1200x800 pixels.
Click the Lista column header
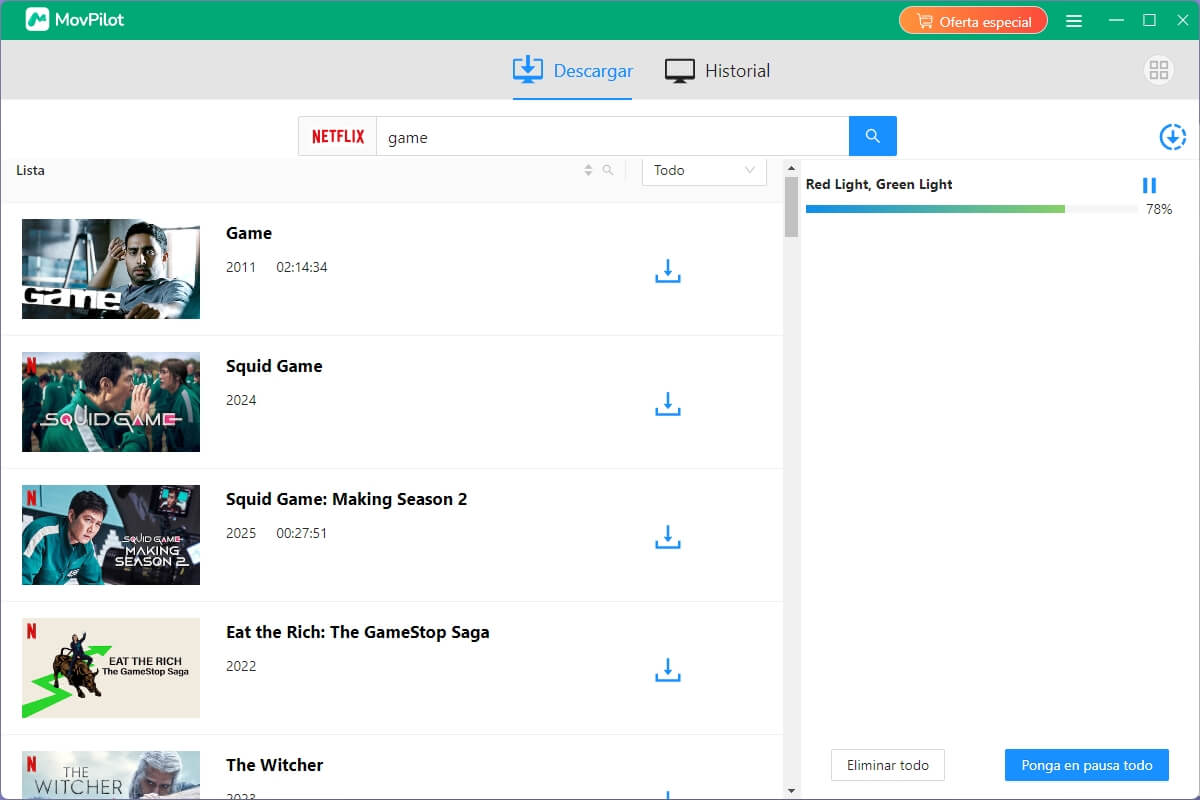click(30, 170)
